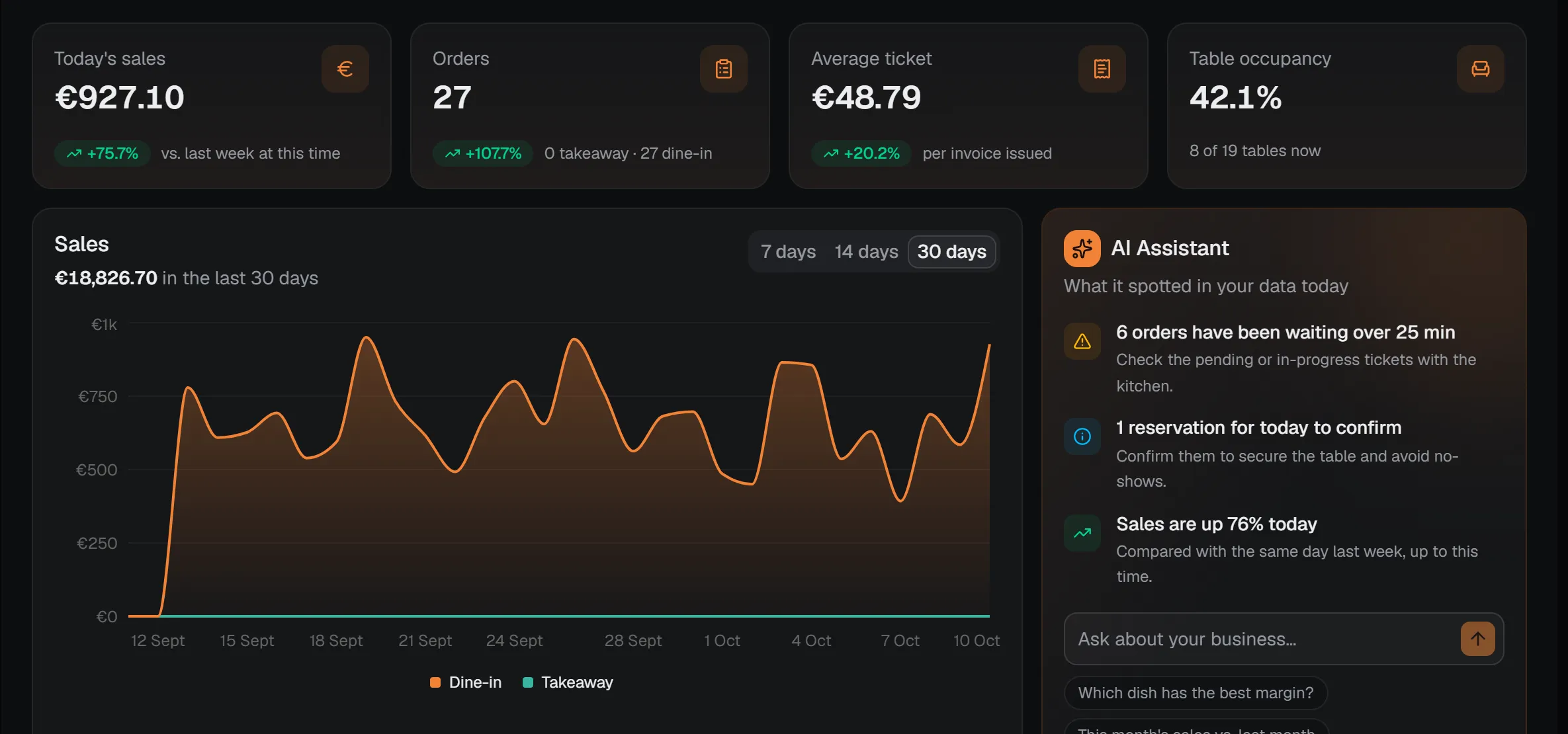Click the teal Takeaway color swatch
Screen dimensions: 1568x734
pyautogui.click(x=528, y=682)
